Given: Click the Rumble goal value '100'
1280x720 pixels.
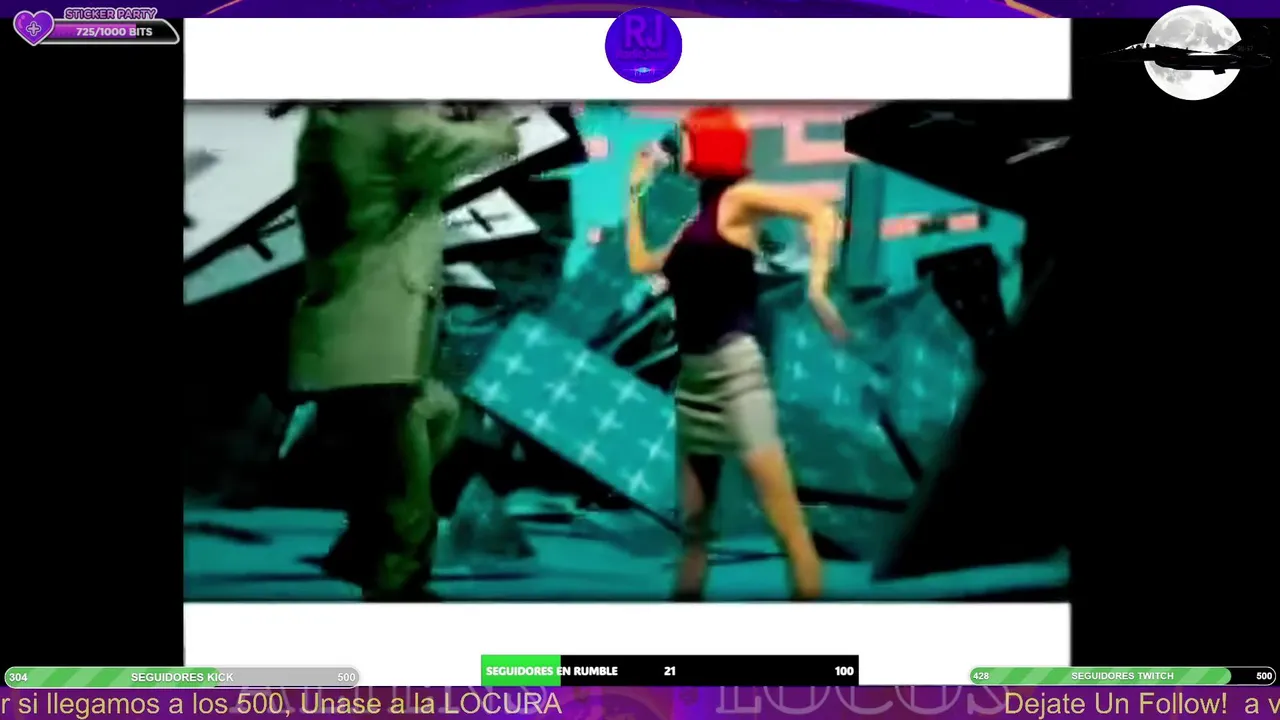Looking at the screenshot, I should pyautogui.click(x=844, y=671).
